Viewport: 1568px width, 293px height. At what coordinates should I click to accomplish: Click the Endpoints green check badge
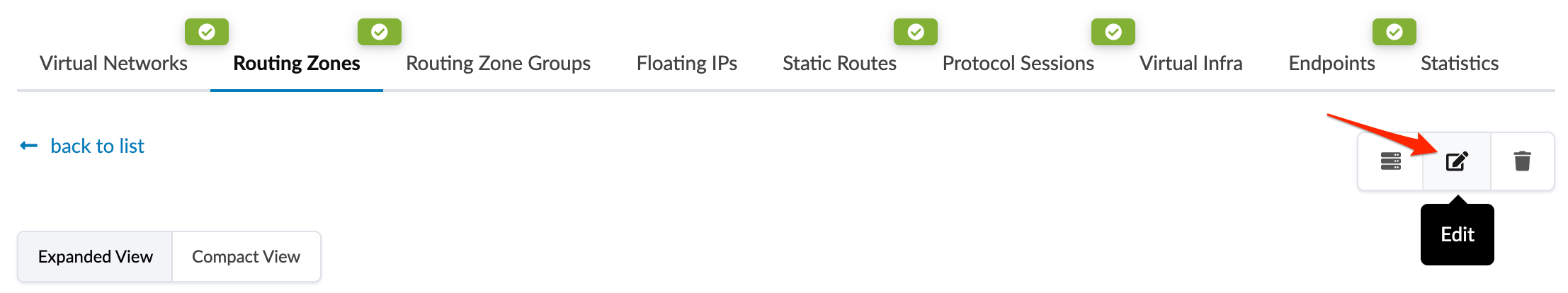(x=1394, y=32)
